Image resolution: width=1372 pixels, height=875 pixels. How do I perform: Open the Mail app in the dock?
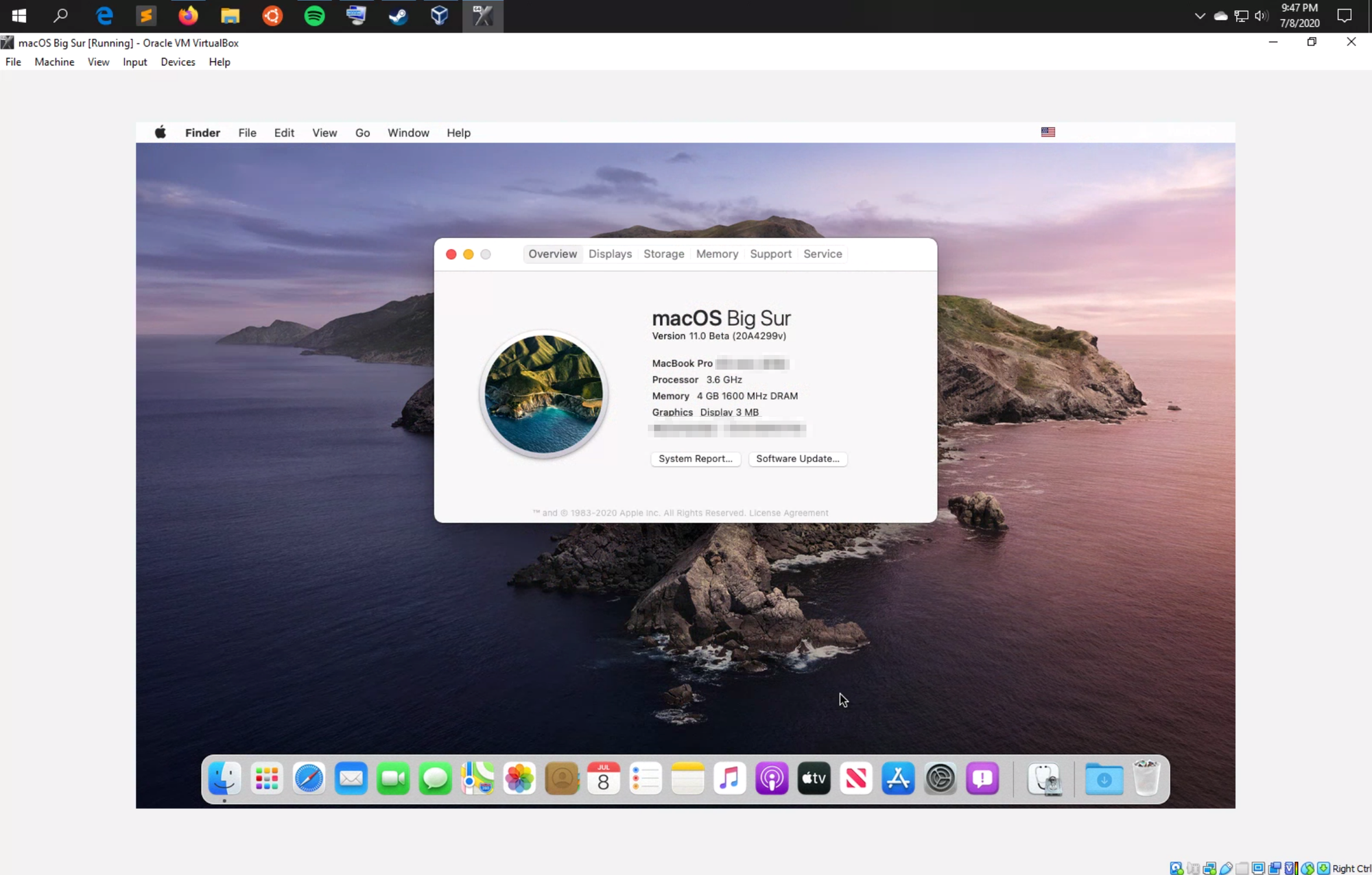click(x=351, y=778)
